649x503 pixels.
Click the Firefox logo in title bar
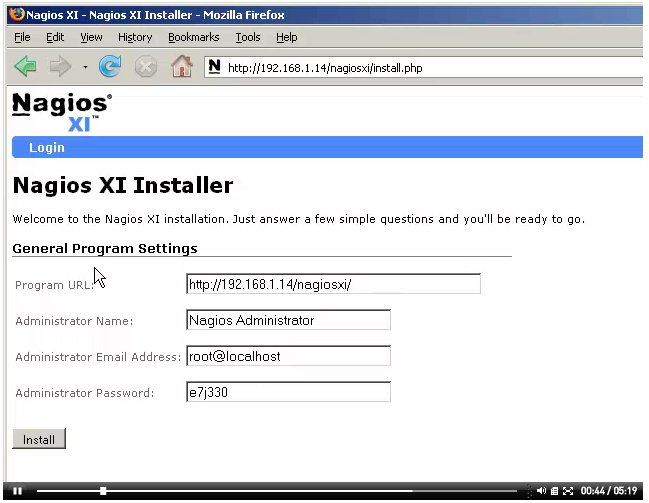pyautogui.click(x=17, y=14)
